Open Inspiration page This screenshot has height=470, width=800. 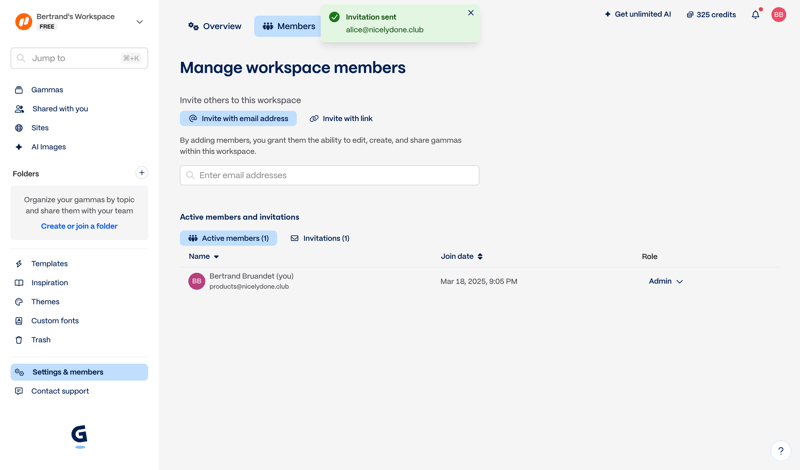coord(49,283)
